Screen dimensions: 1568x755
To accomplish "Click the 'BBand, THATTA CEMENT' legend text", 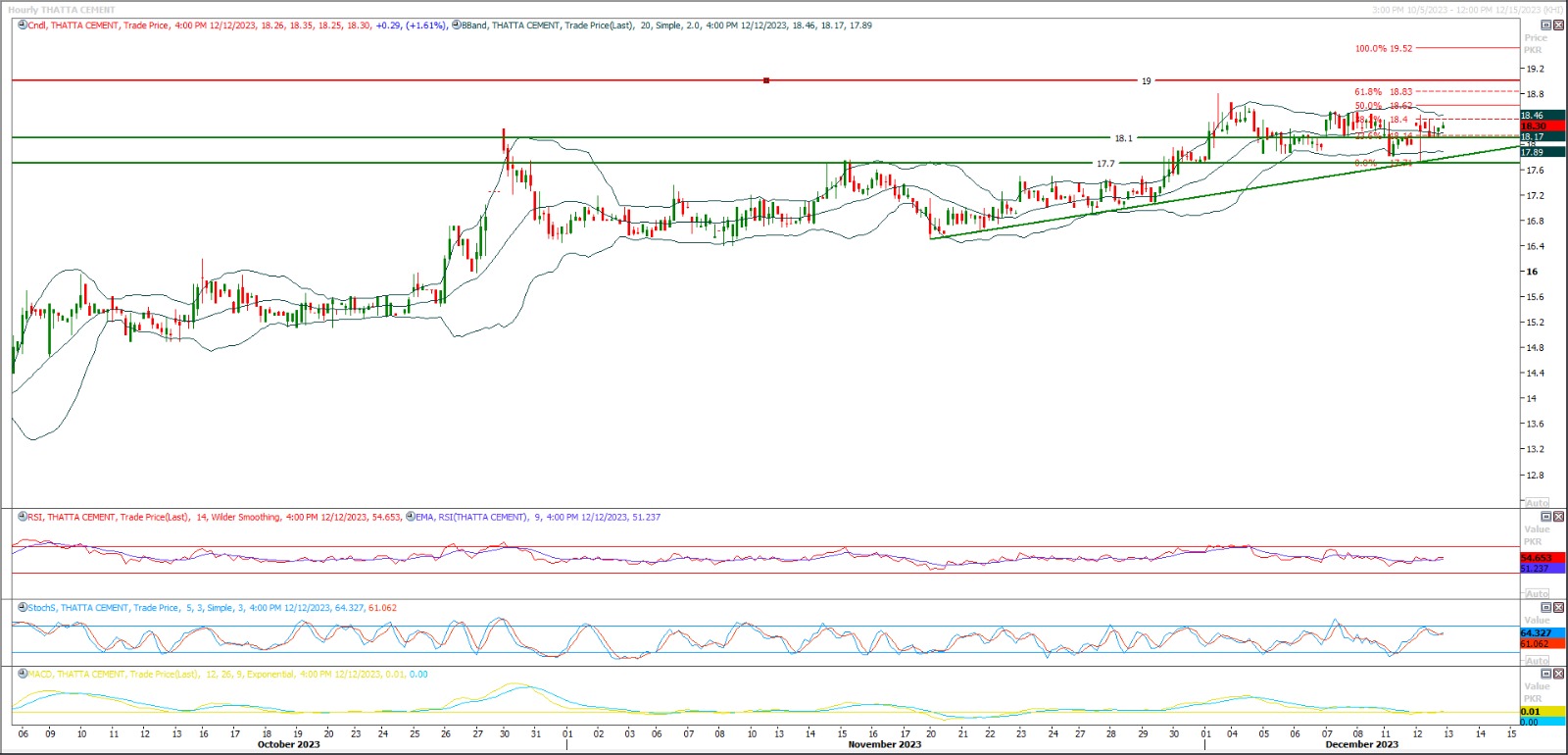I will click(x=511, y=25).
